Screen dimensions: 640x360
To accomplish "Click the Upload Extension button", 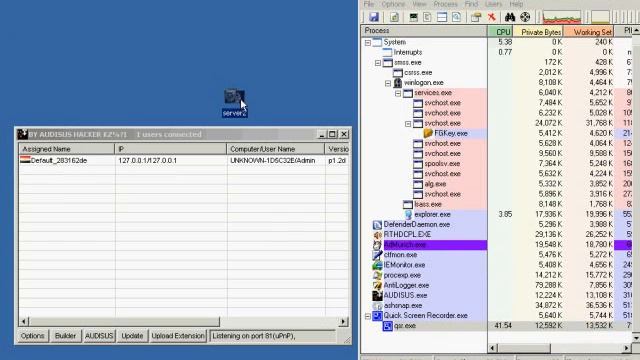I will coord(178,336).
